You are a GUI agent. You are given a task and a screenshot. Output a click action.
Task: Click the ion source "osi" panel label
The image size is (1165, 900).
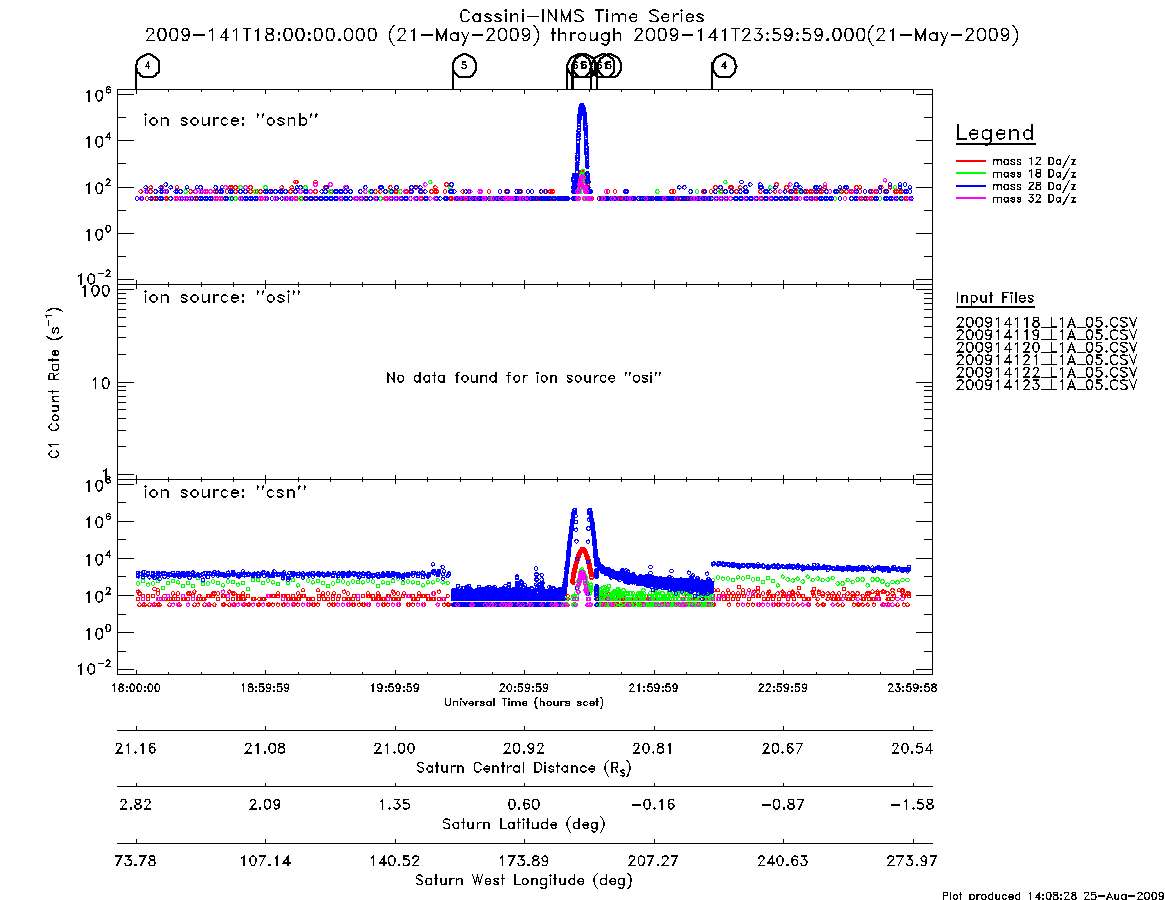click(222, 297)
